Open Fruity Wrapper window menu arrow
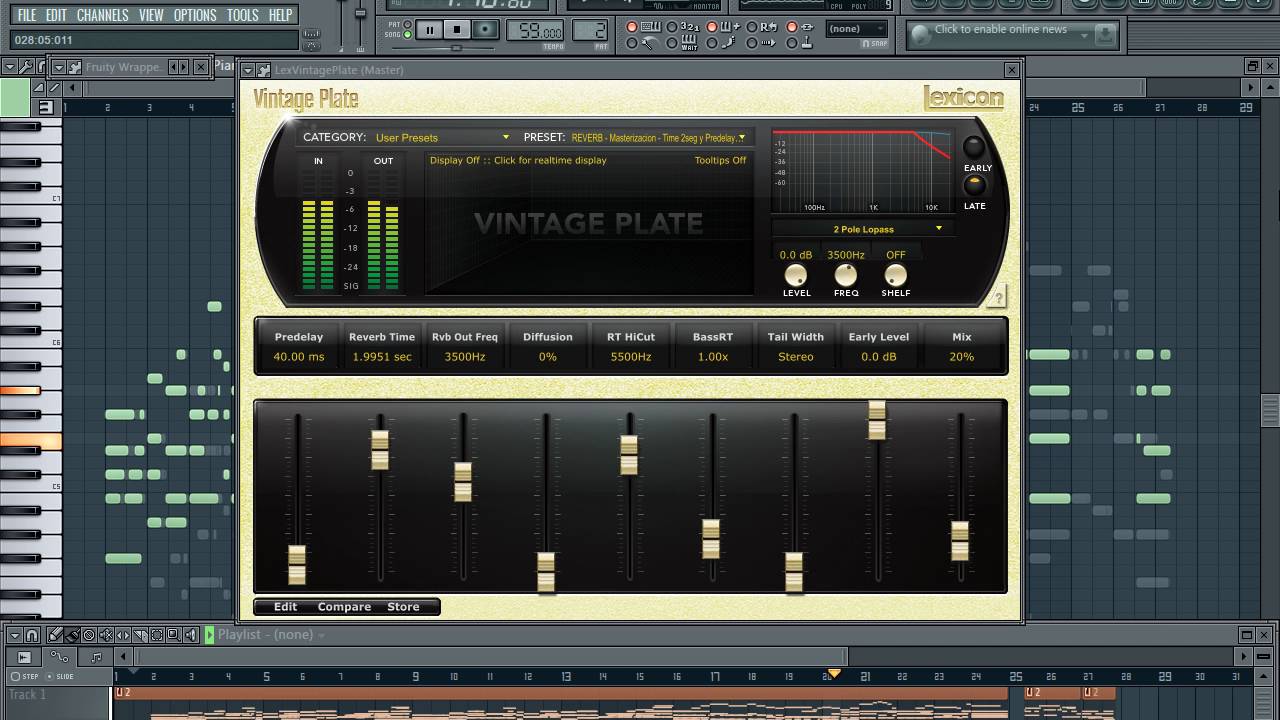This screenshot has height=720, width=1280. 59,67
